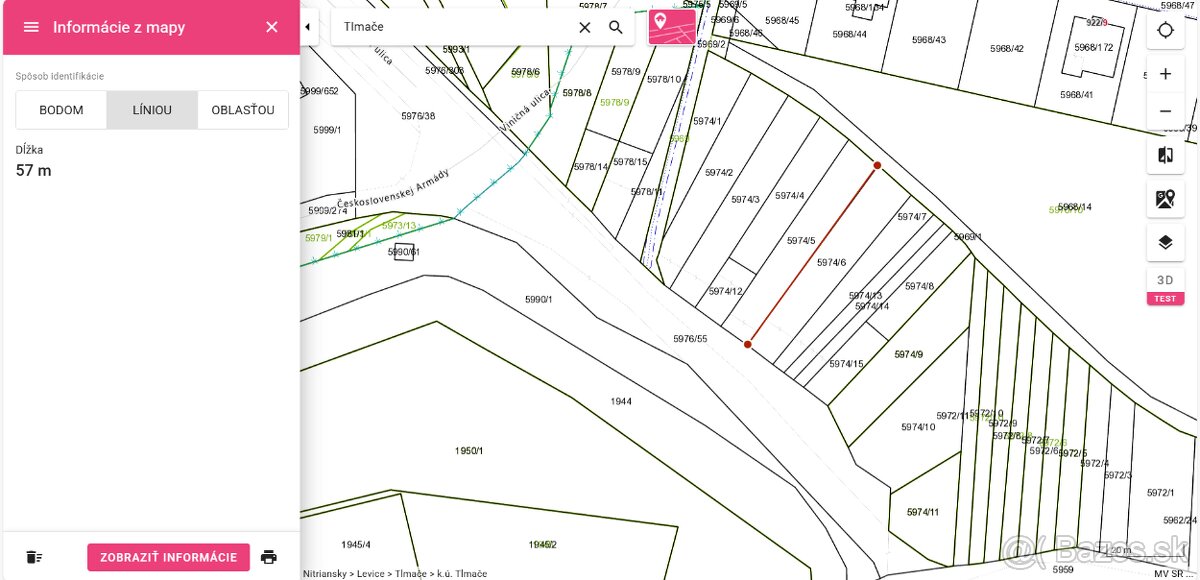
Task: Center map on my location
Action: [x=1165, y=30]
